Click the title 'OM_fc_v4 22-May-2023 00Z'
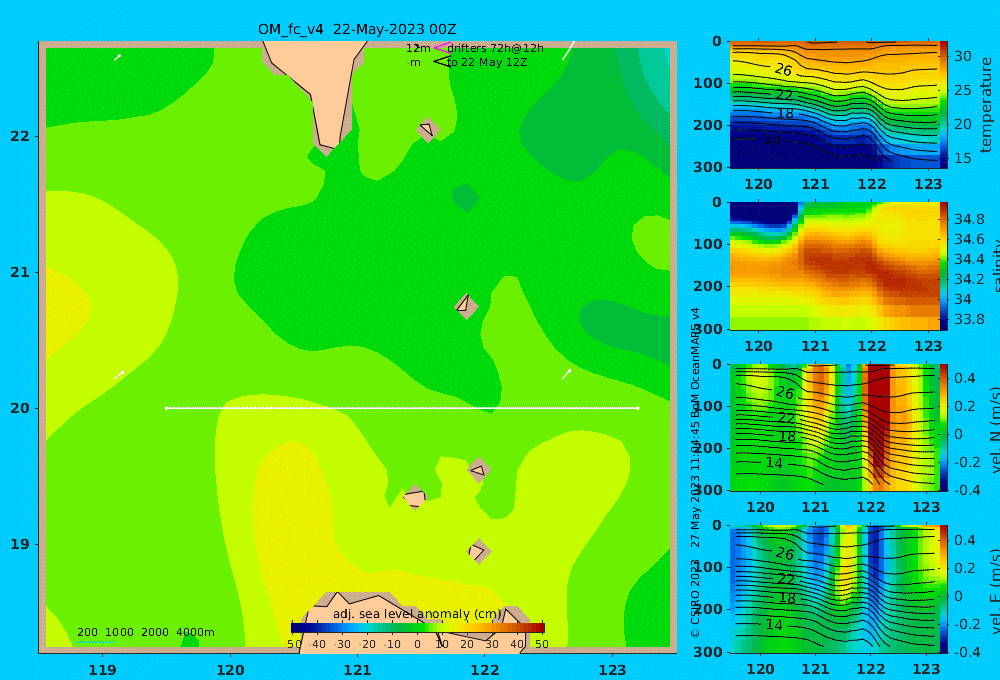Viewport: 1000px width, 680px height. (357, 29)
